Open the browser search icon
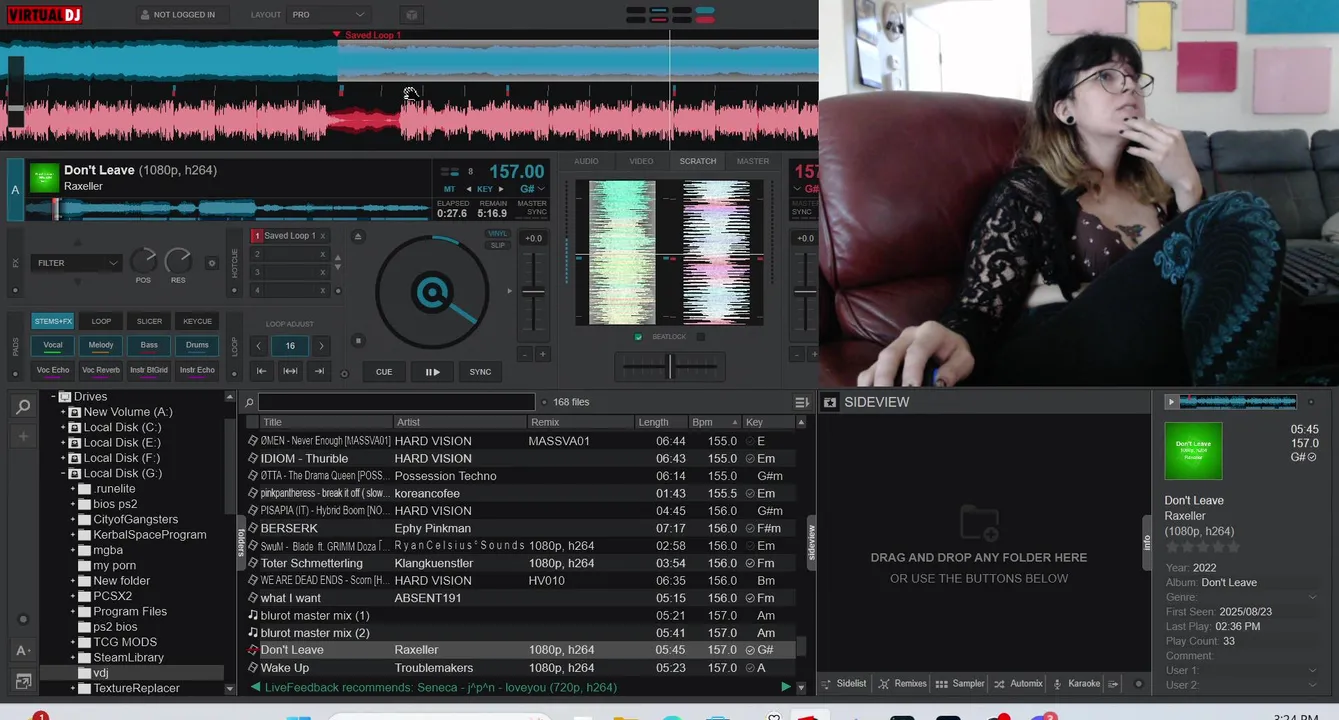This screenshot has width=1339, height=720. [x=23, y=406]
